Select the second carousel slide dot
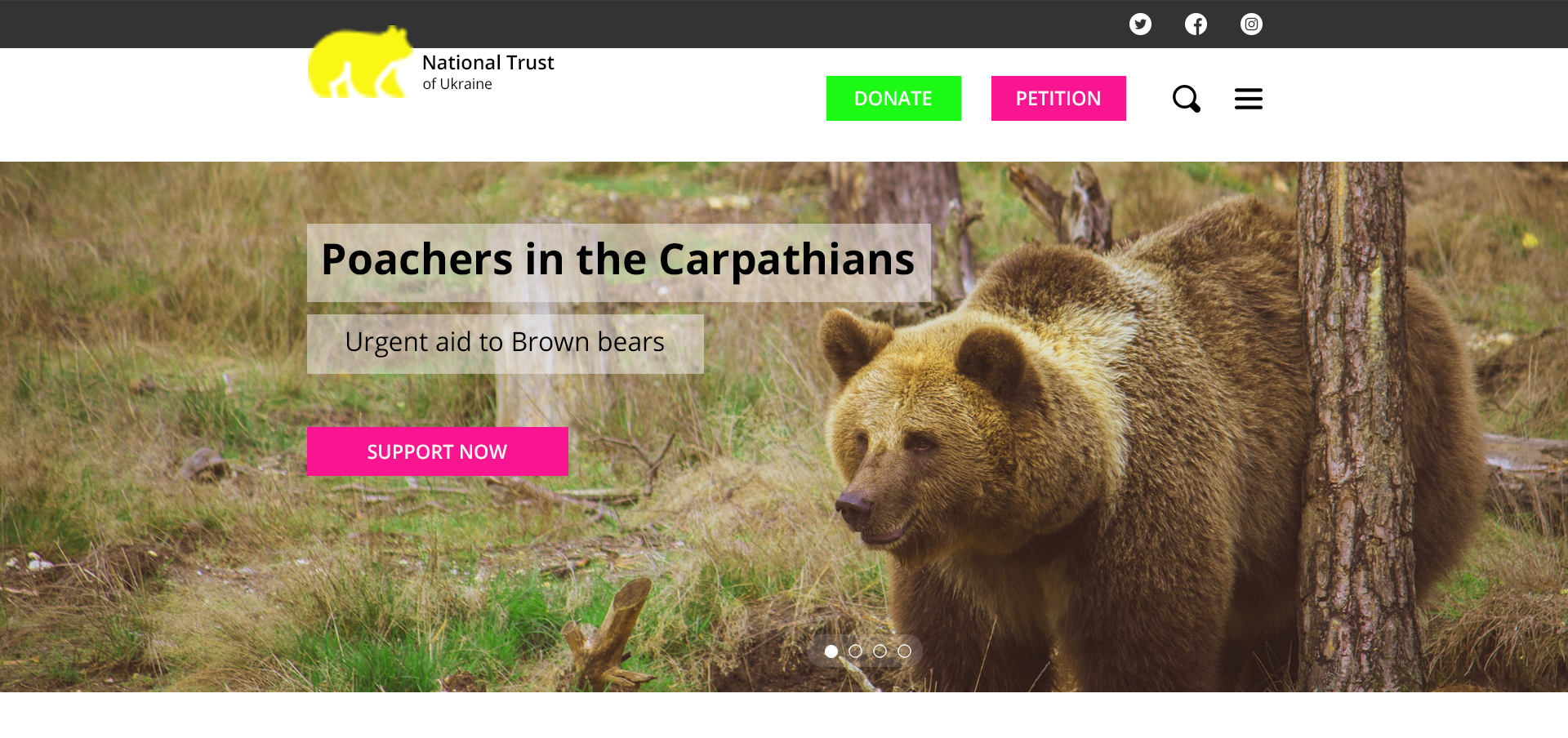The image size is (1568, 738). click(855, 651)
